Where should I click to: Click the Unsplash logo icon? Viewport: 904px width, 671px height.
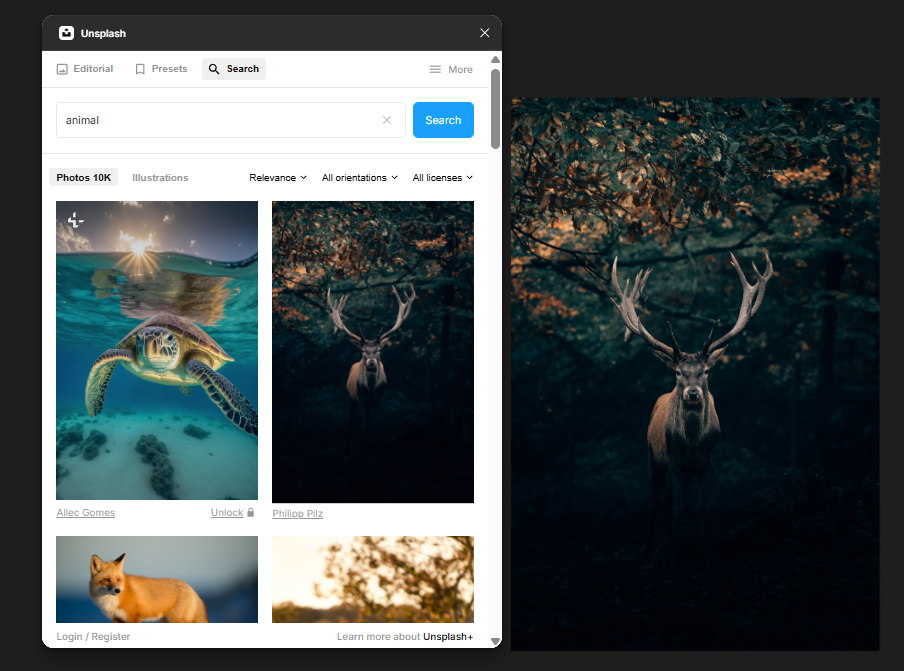pos(66,33)
